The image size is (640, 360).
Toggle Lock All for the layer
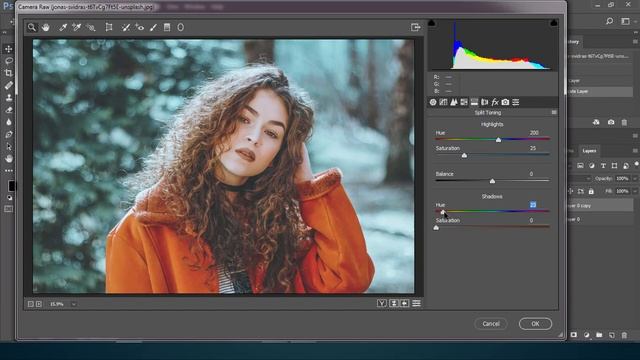[x=591, y=191]
